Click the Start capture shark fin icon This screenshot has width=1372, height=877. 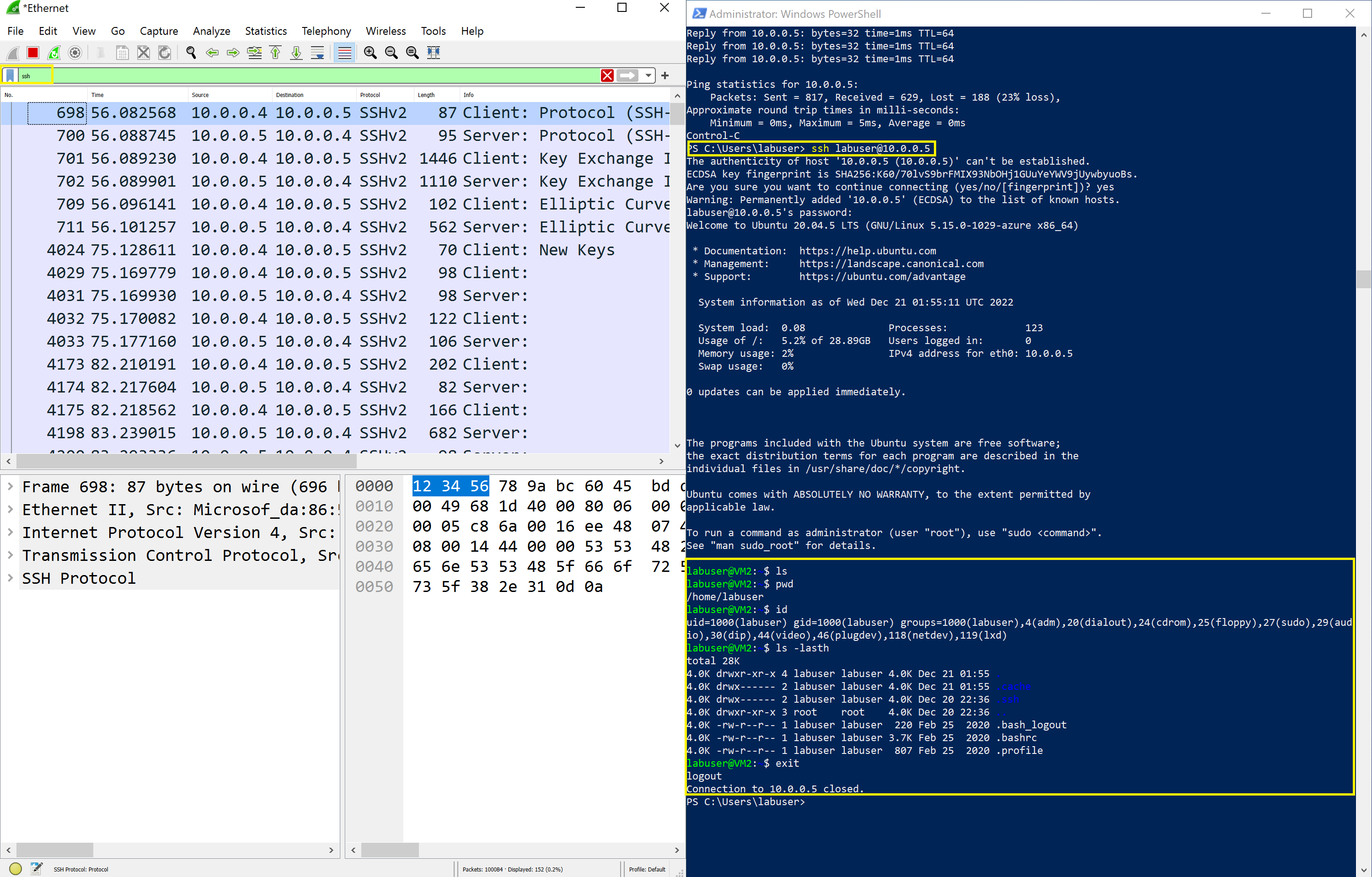12,53
